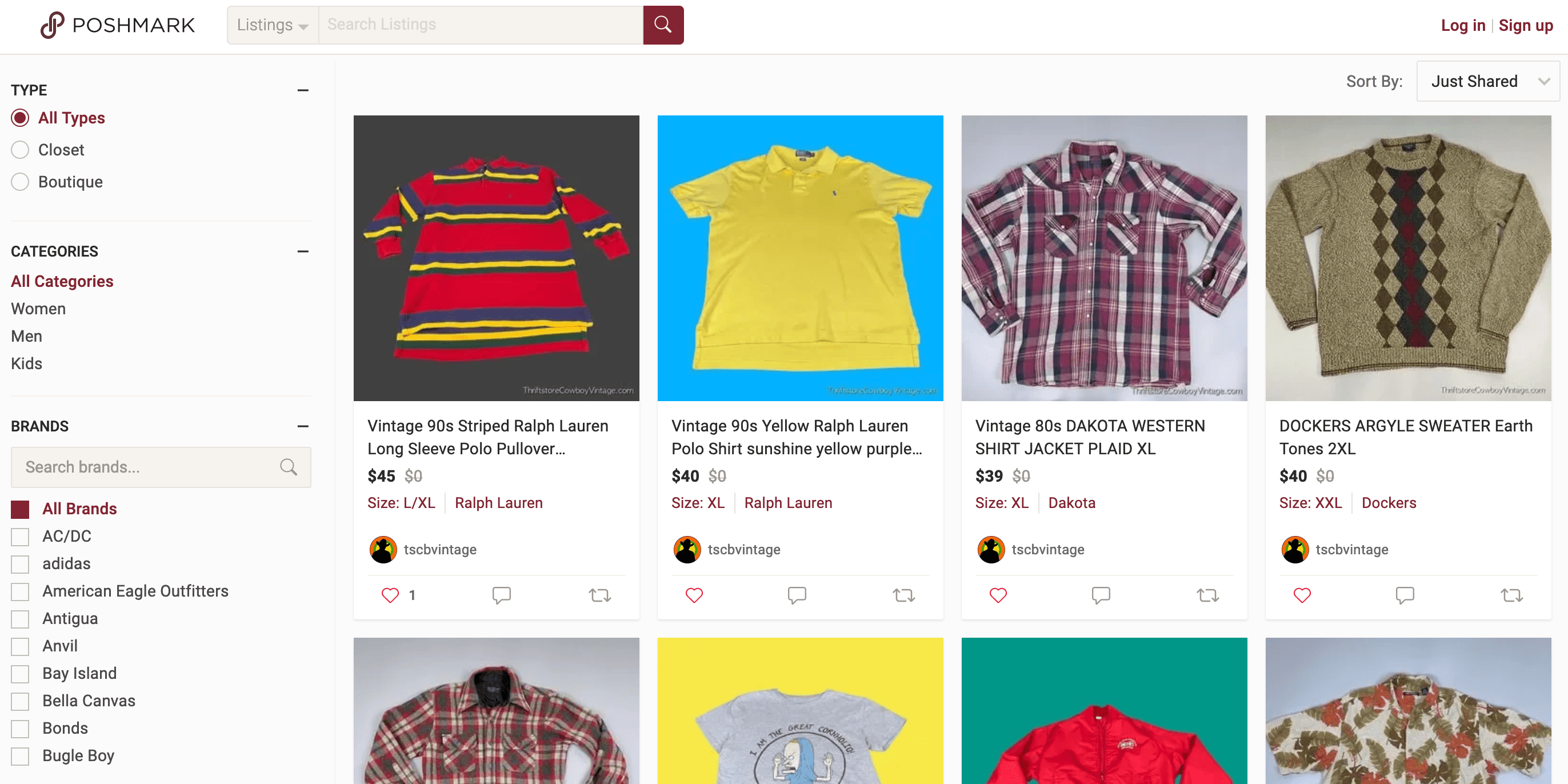Click the Log in link
The image size is (1568, 784).
pos(1463,25)
